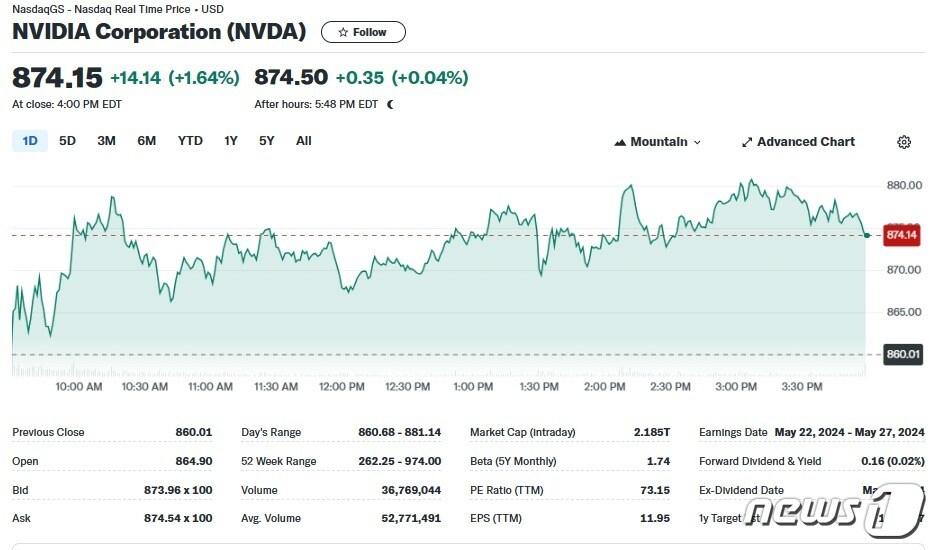Switch chart to YTD range
Viewport: 935px width, 550px height.
click(190, 141)
